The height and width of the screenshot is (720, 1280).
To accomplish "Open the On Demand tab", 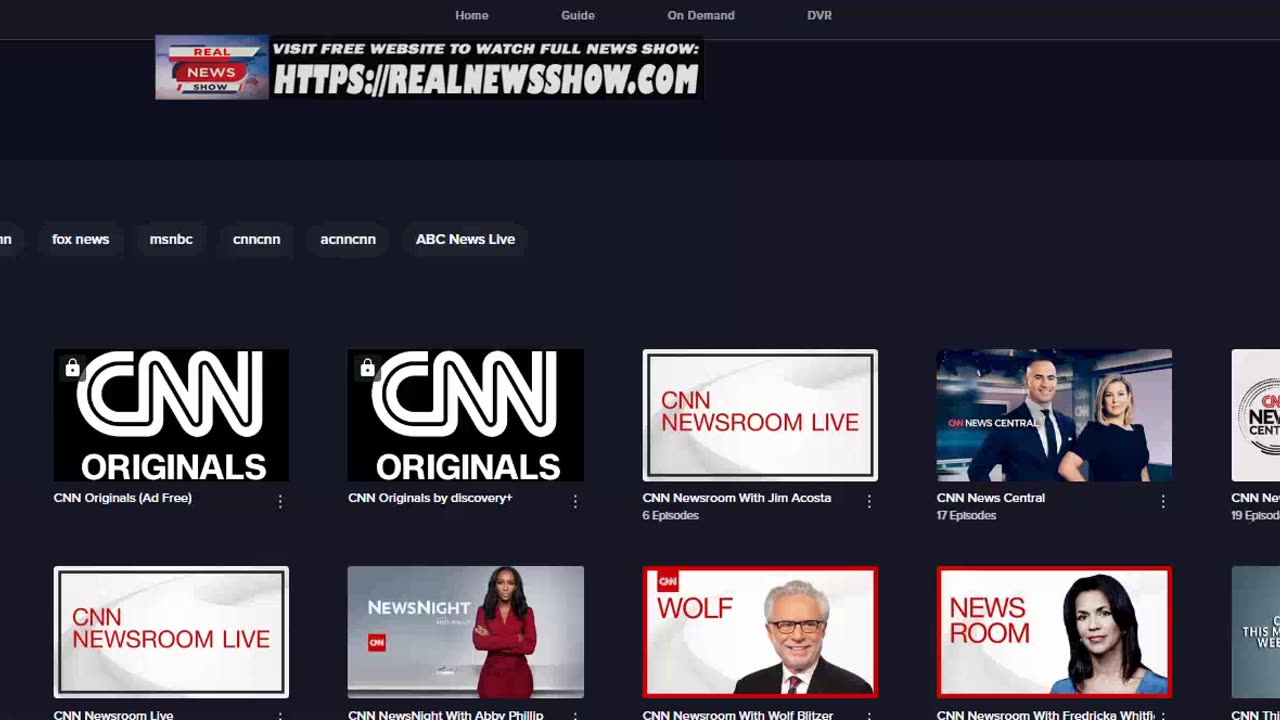I will 701,15.
